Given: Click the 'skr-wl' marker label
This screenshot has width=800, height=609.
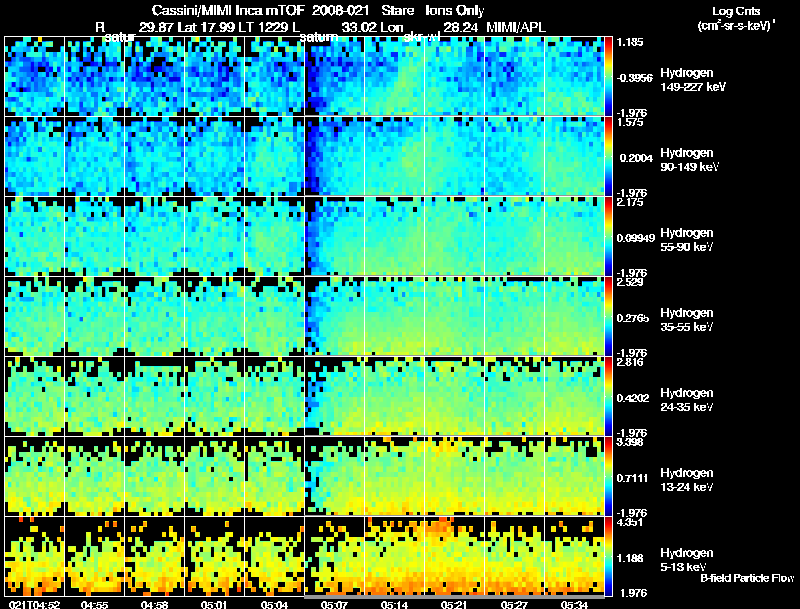Looking at the screenshot, I should point(421,37).
